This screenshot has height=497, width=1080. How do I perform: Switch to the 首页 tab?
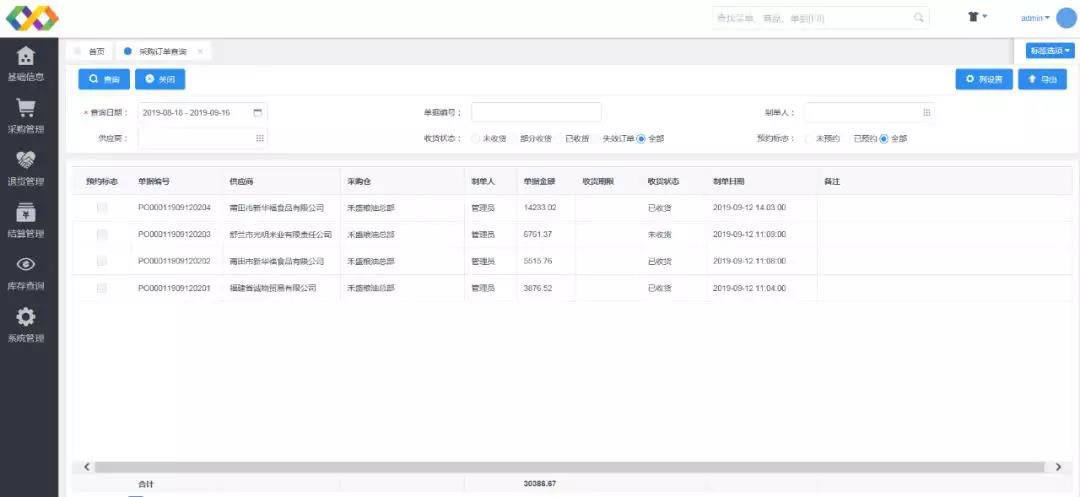95,51
